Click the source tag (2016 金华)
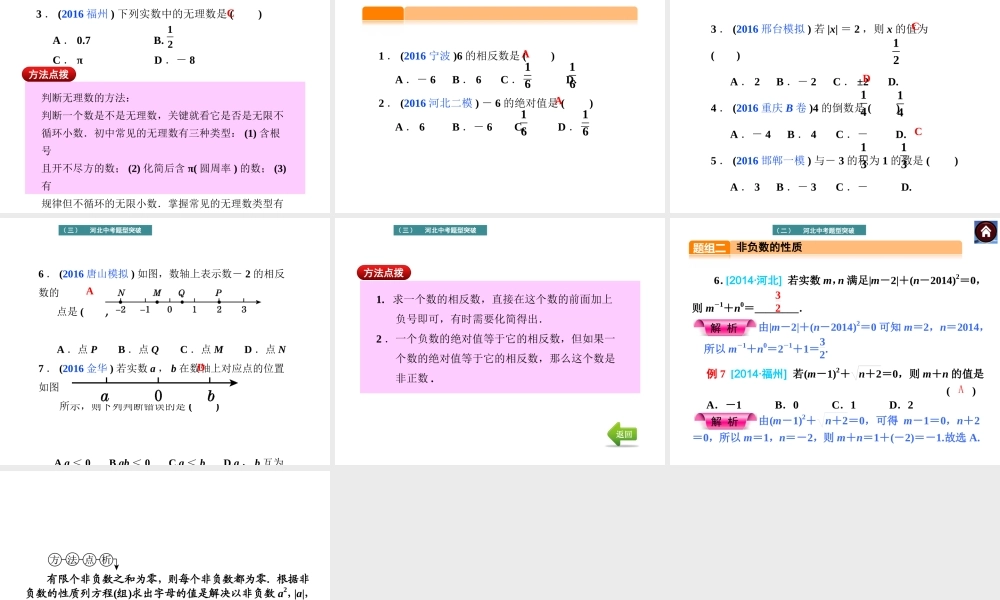1000x600 pixels. pos(86,369)
